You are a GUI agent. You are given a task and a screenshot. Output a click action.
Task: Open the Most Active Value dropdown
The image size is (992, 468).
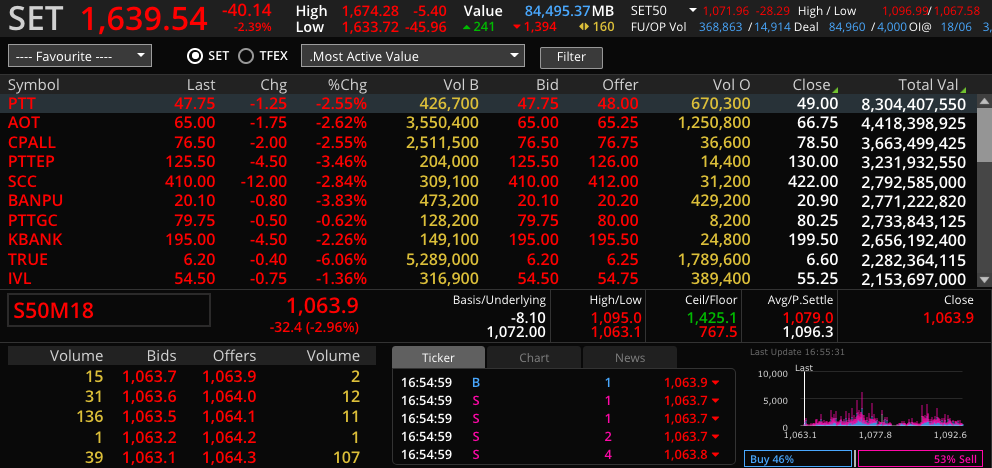pos(413,56)
